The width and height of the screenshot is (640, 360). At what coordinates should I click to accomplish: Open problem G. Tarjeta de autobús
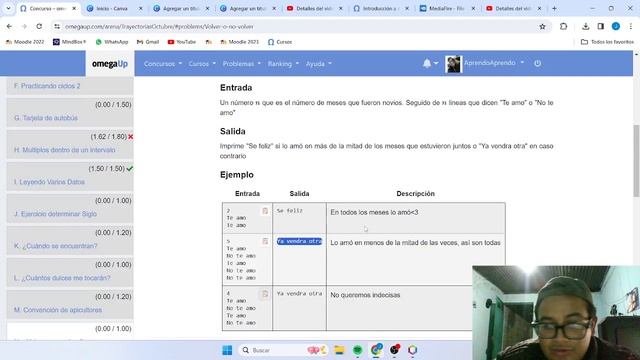click(x=46, y=118)
